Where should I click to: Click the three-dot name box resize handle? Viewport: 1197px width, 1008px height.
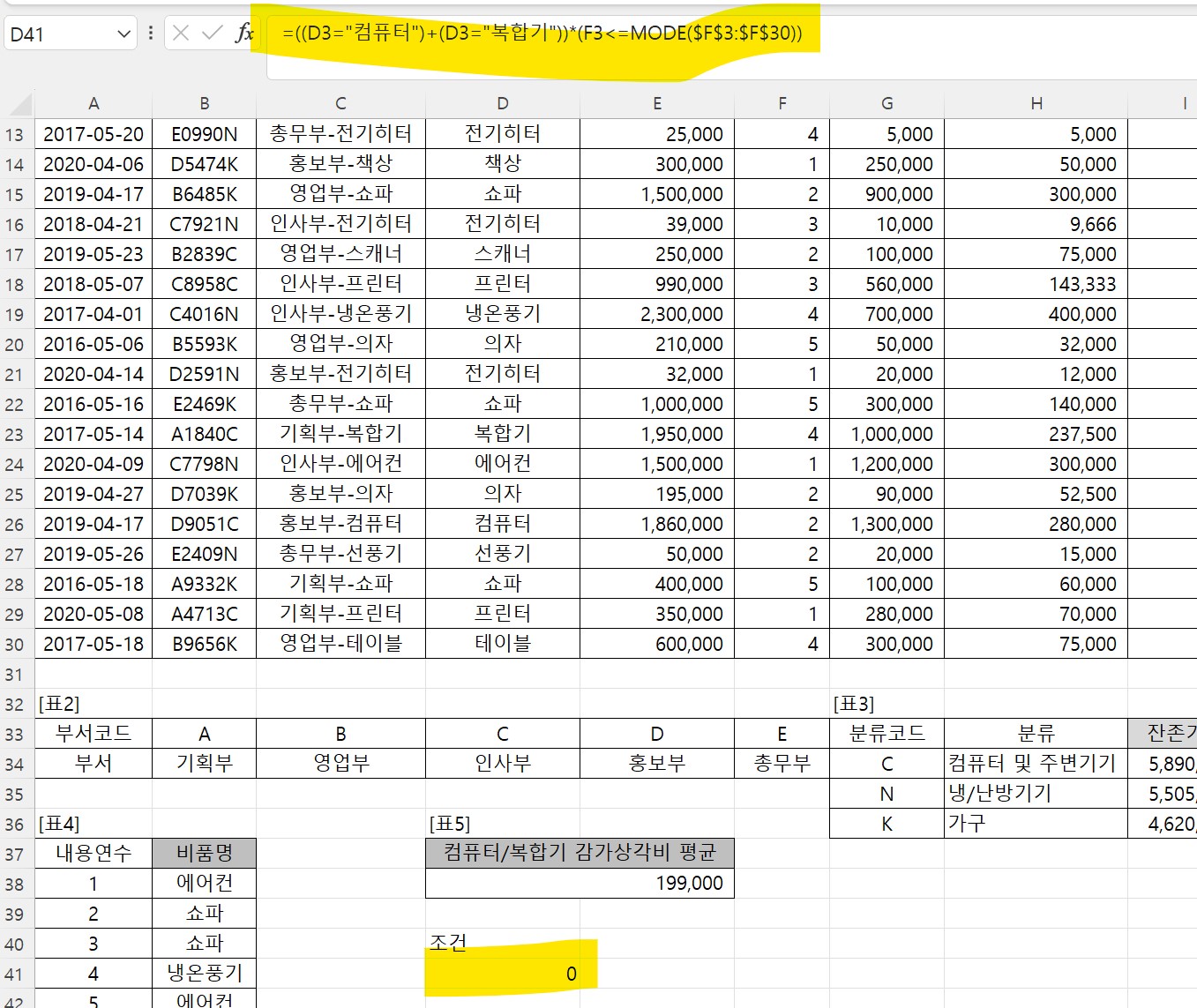tap(151, 34)
